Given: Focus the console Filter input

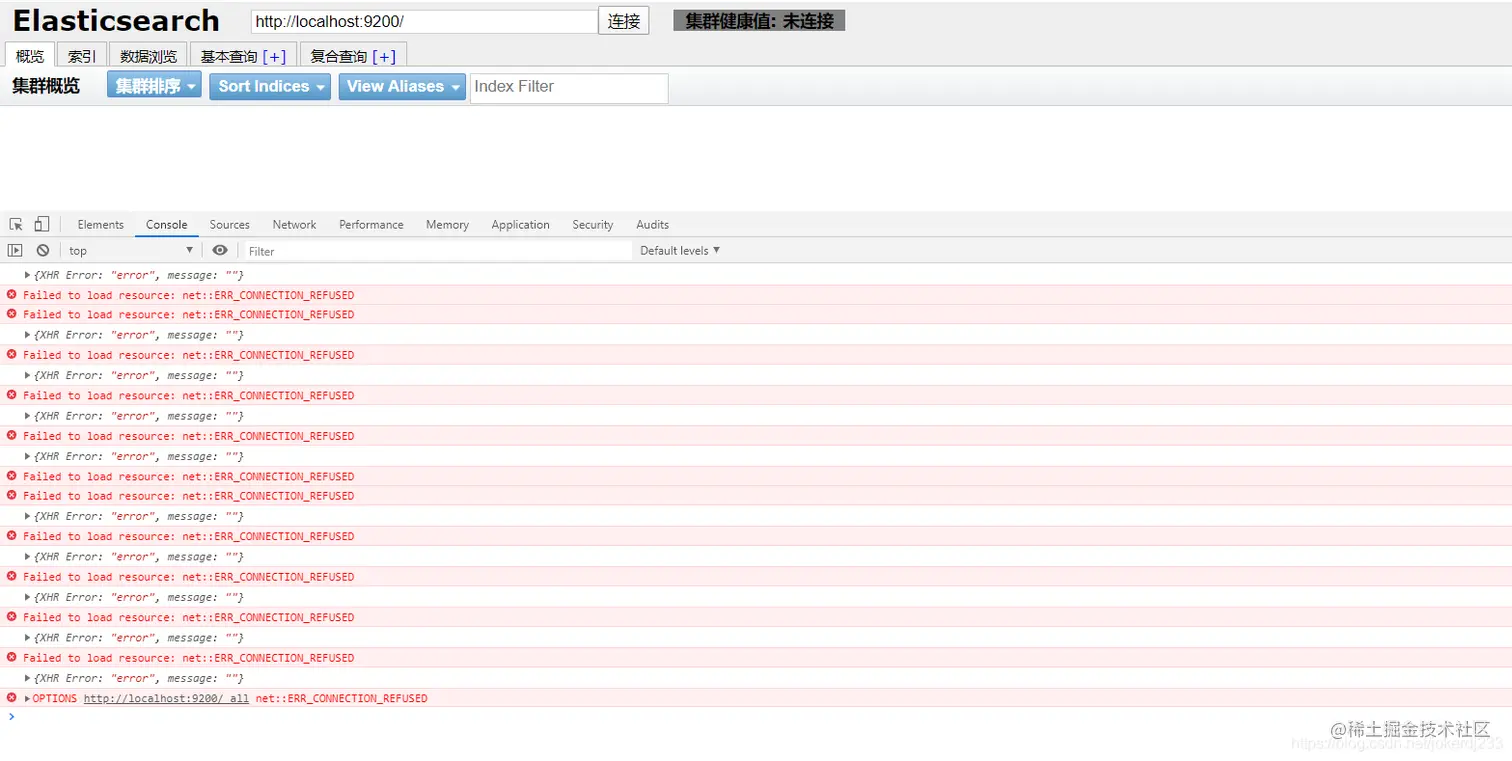Looking at the screenshot, I should (x=437, y=251).
